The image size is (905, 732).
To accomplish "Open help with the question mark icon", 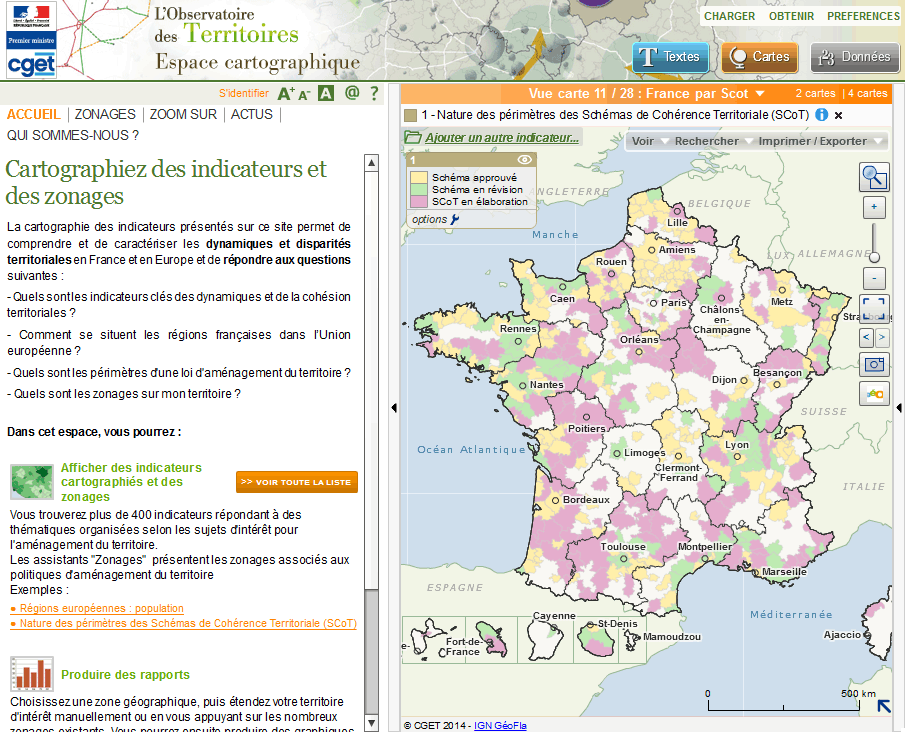I will tap(375, 93).
